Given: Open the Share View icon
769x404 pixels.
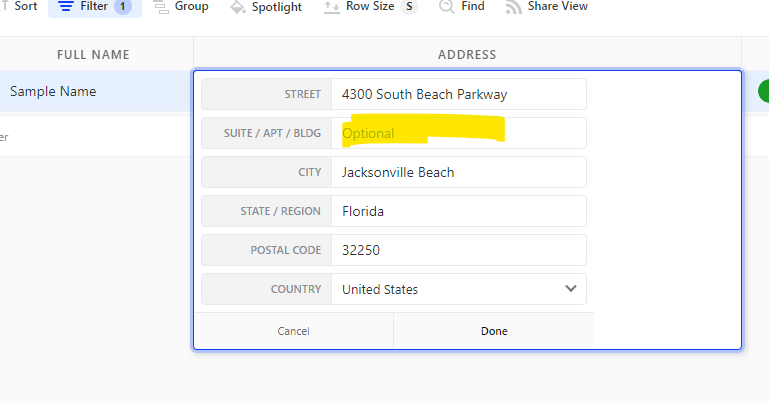Looking at the screenshot, I should [513, 7].
